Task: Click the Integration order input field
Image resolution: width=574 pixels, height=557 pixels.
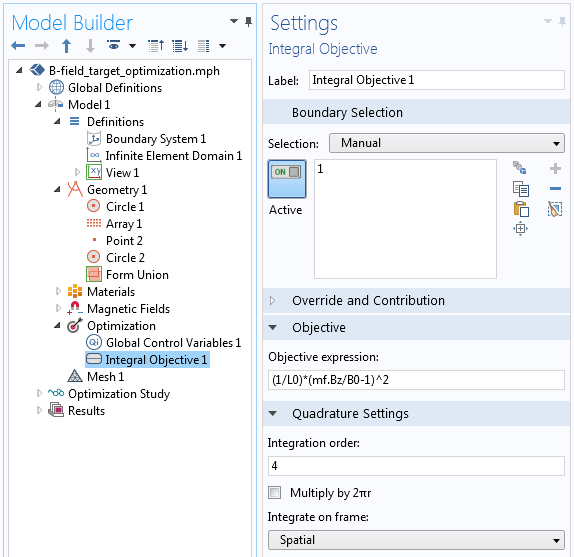Action: pyautogui.click(x=416, y=466)
